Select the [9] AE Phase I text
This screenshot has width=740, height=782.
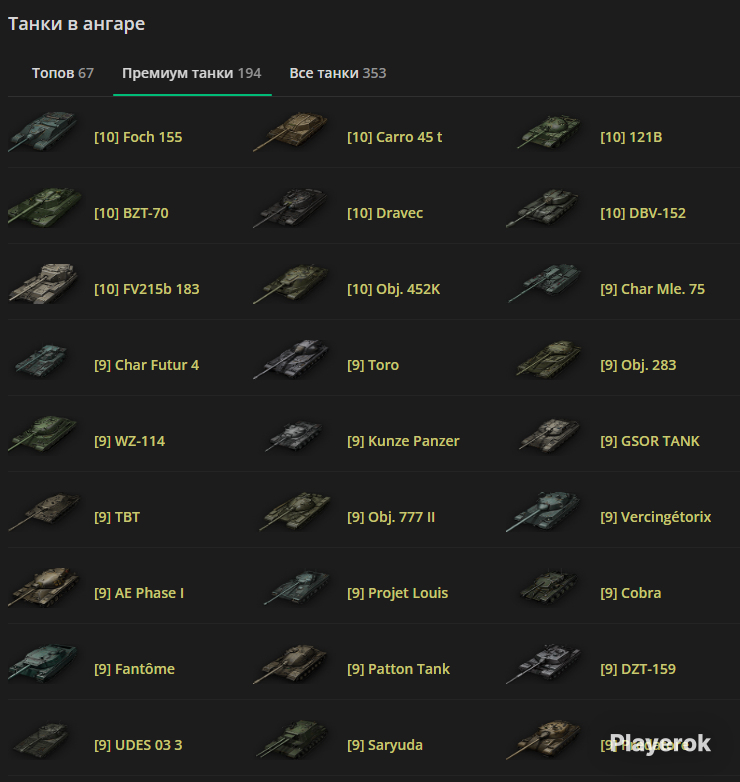coord(139,593)
